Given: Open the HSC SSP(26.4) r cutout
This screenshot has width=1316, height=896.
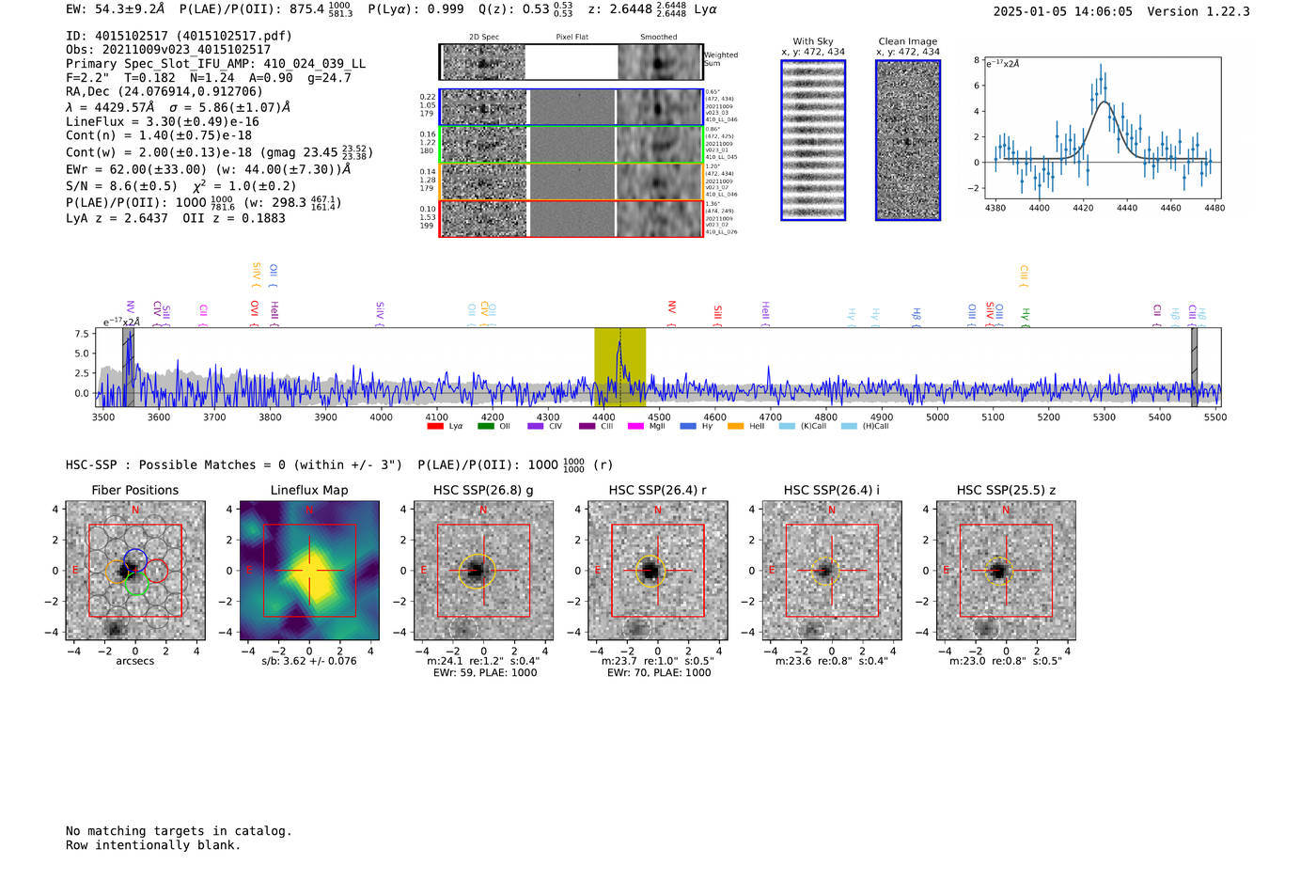Looking at the screenshot, I should [658, 571].
